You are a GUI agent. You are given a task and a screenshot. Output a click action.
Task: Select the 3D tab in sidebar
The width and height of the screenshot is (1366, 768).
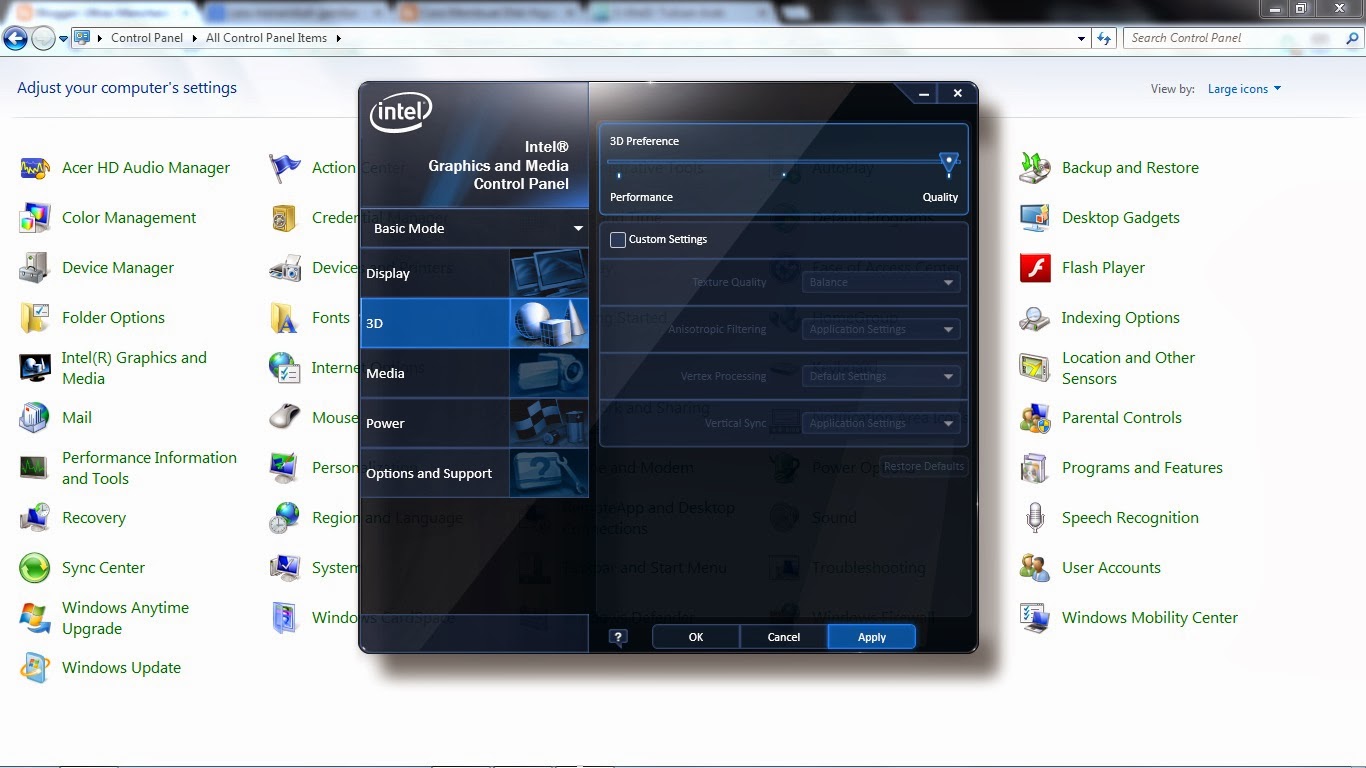tap(374, 322)
